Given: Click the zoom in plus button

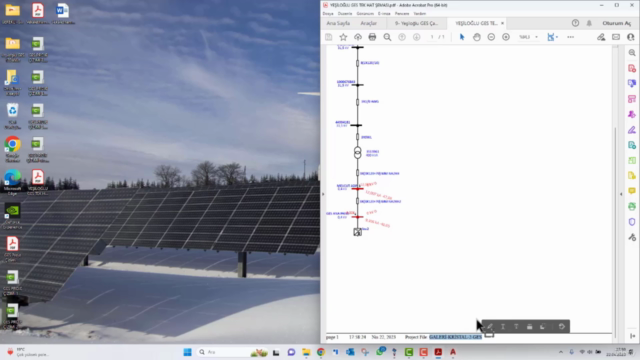Looking at the screenshot, I should coord(506,37).
